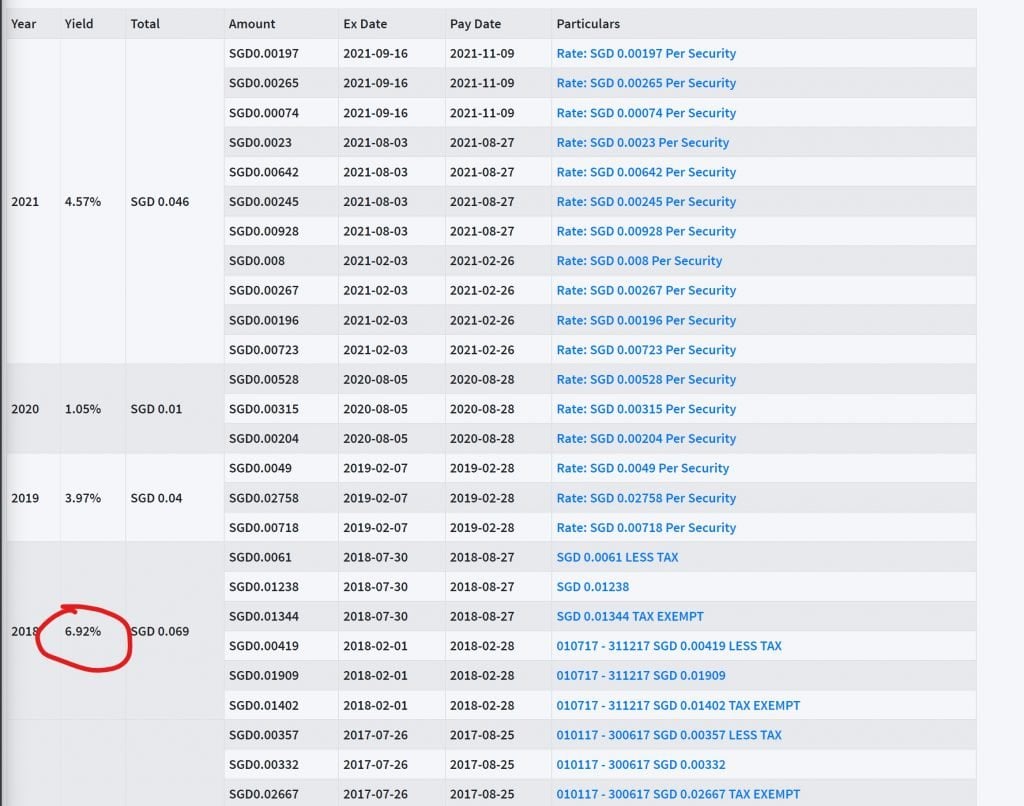Open the "Rate: SGD 0.00265 Per Security" link
This screenshot has height=806, width=1024.
pyautogui.click(x=646, y=83)
